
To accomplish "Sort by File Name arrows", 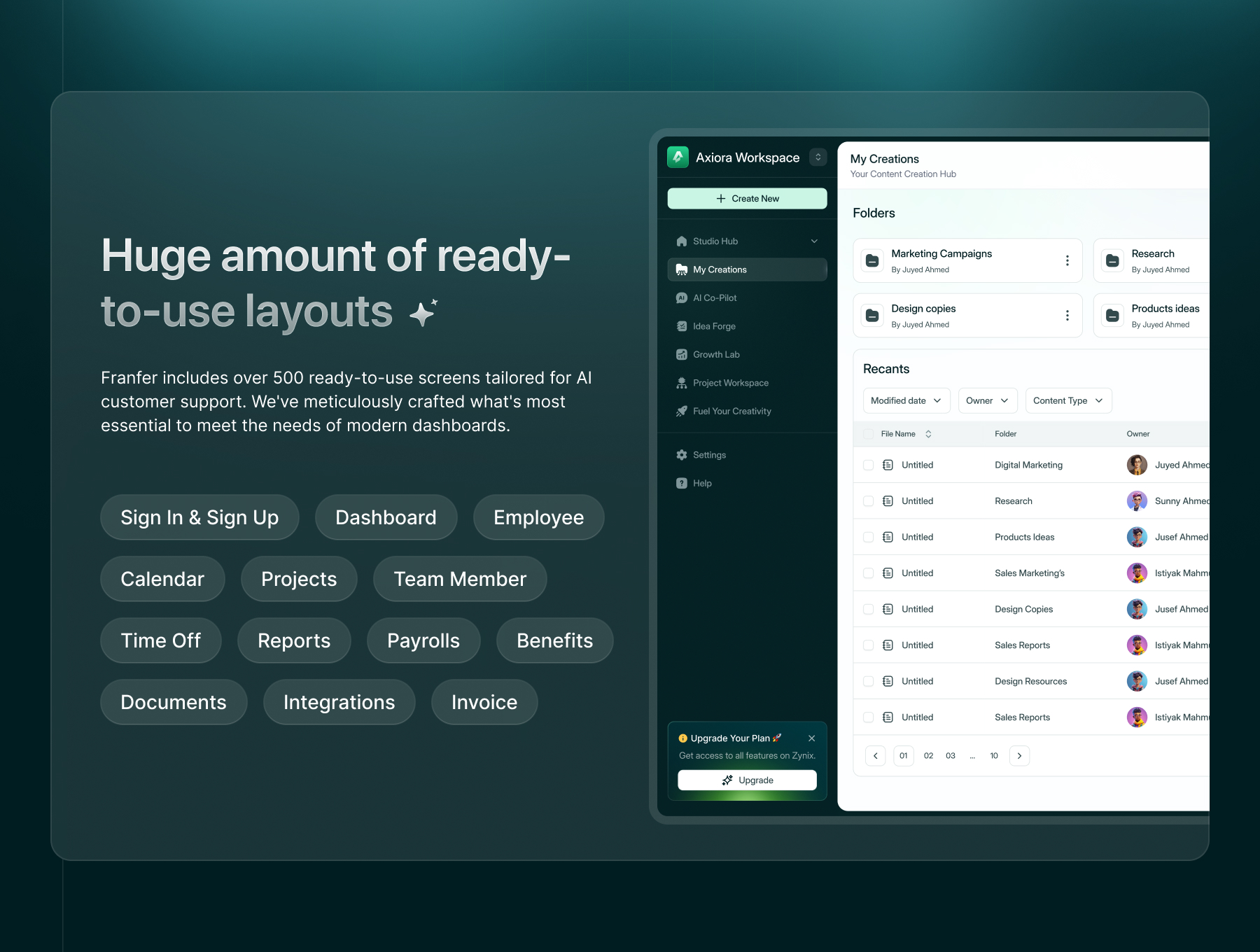I will click(928, 434).
